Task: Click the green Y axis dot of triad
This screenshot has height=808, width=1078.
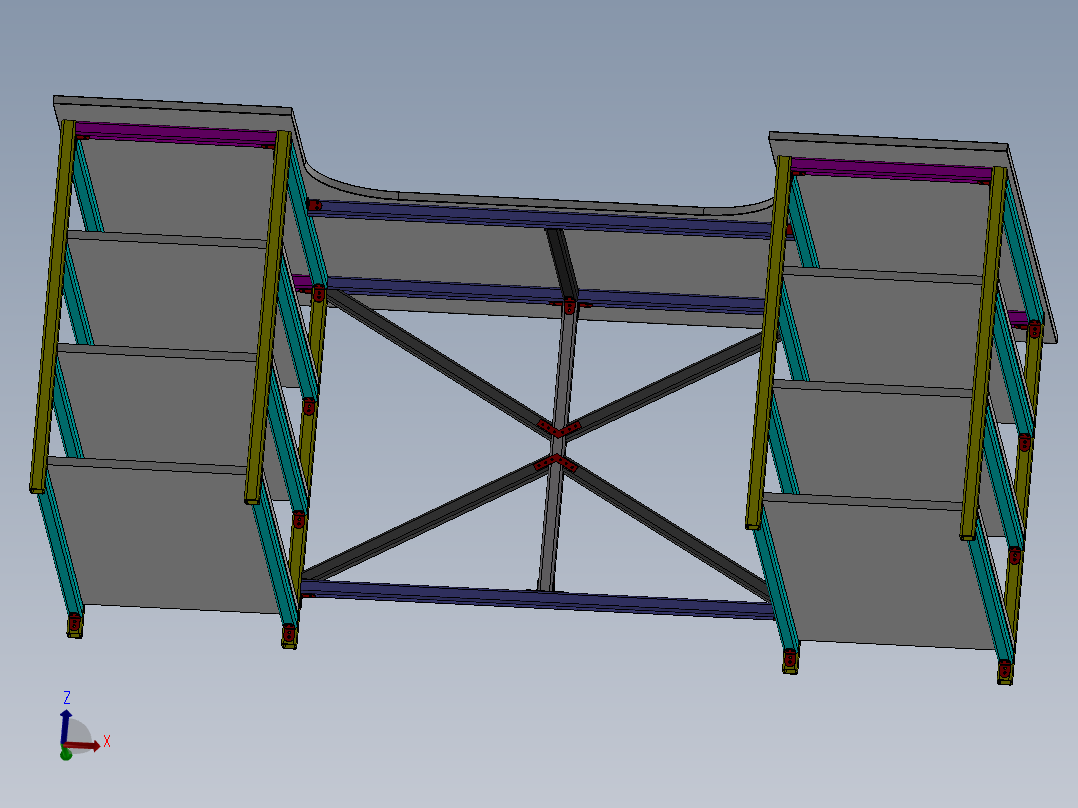Action: tap(66, 754)
